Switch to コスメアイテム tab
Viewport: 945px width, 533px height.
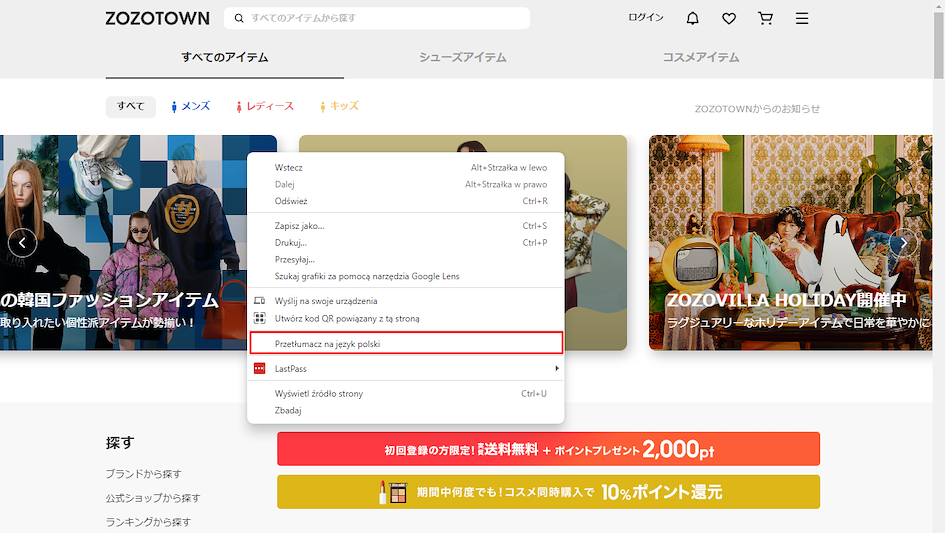click(x=701, y=58)
